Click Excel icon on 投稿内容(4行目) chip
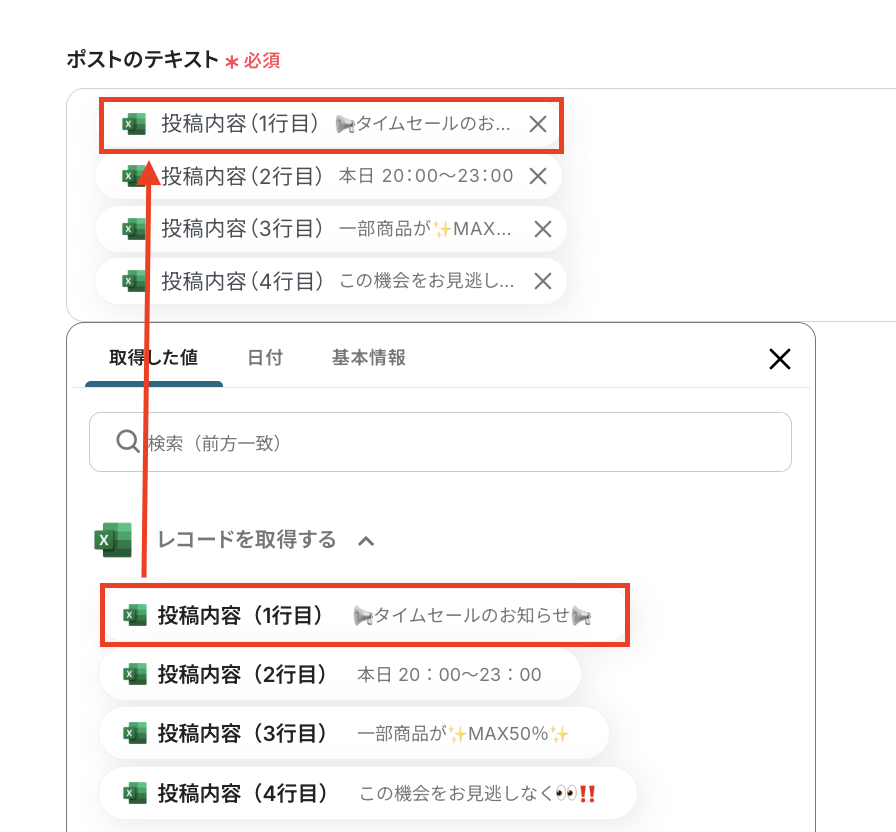This screenshot has height=832, width=896. coord(134,281)
